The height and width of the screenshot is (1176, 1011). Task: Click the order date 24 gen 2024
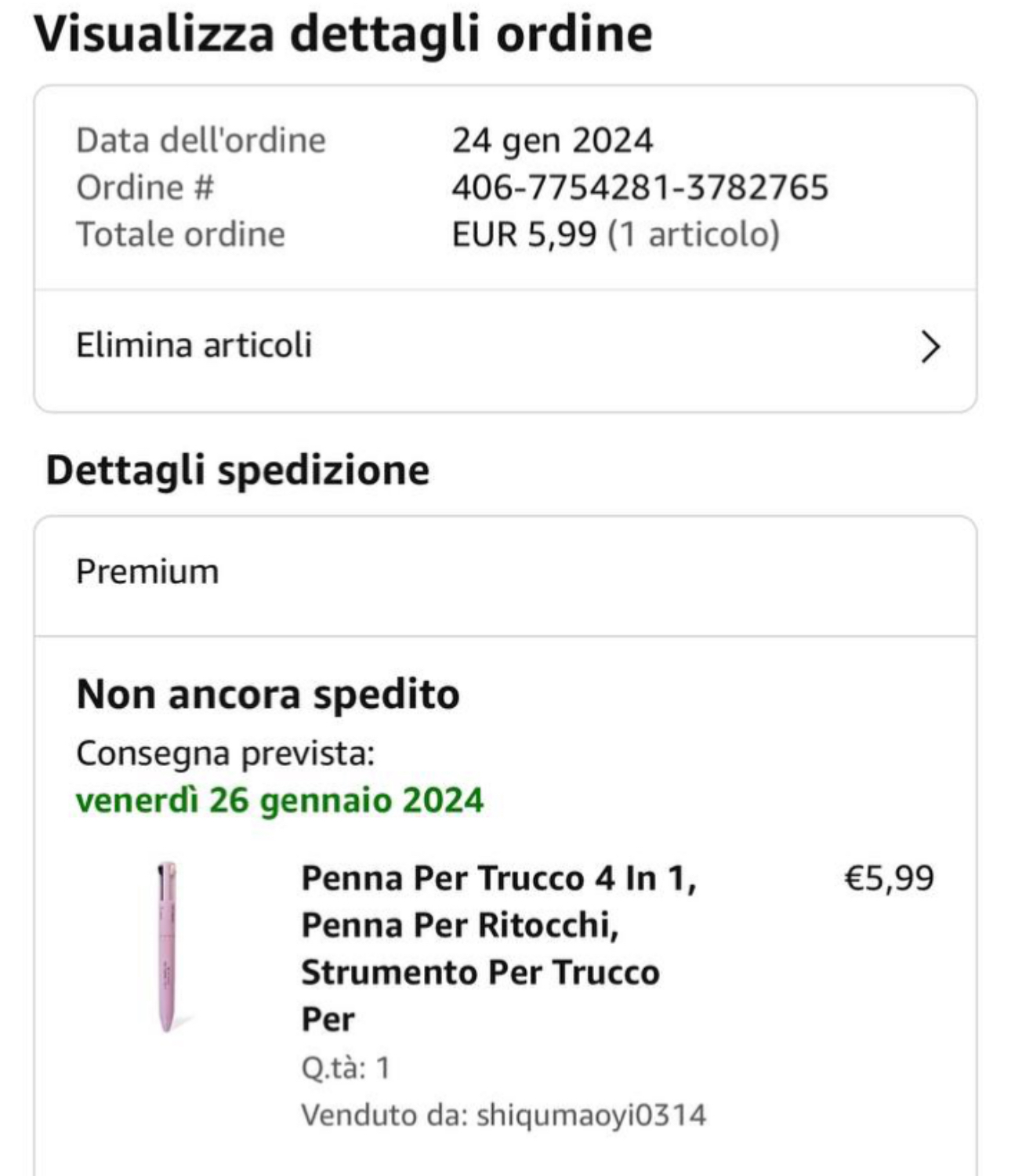[552, 141]
